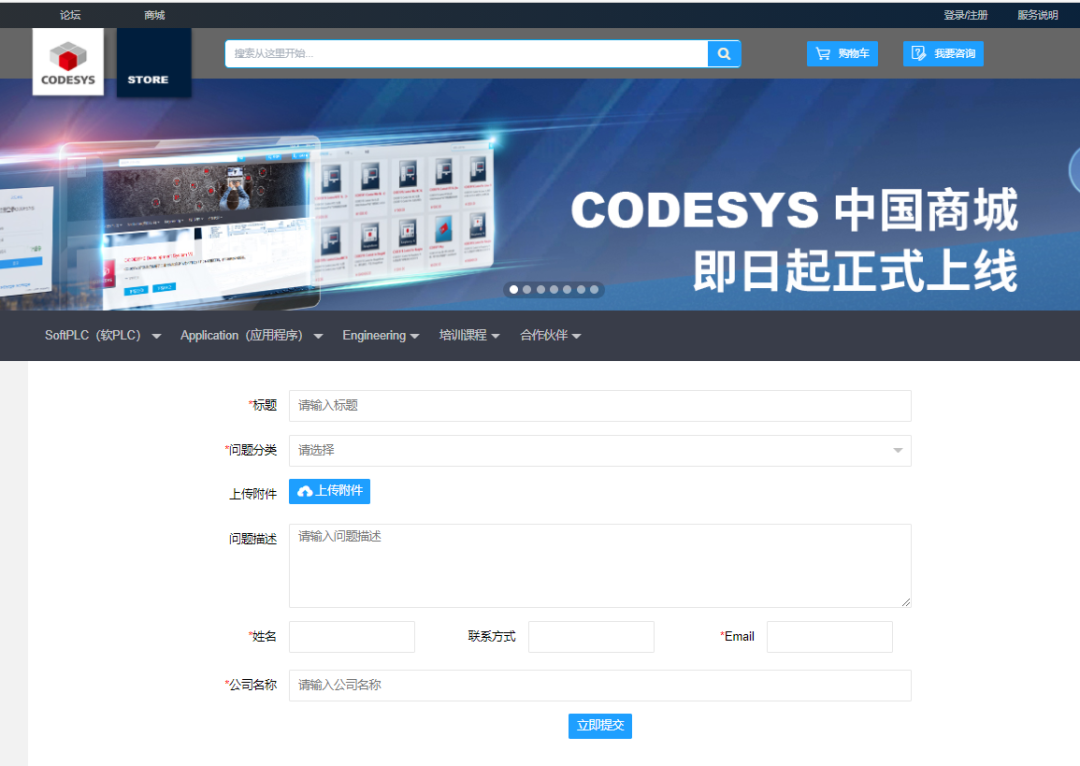Select the first carousel indicator dot

[x=514, y=290]
